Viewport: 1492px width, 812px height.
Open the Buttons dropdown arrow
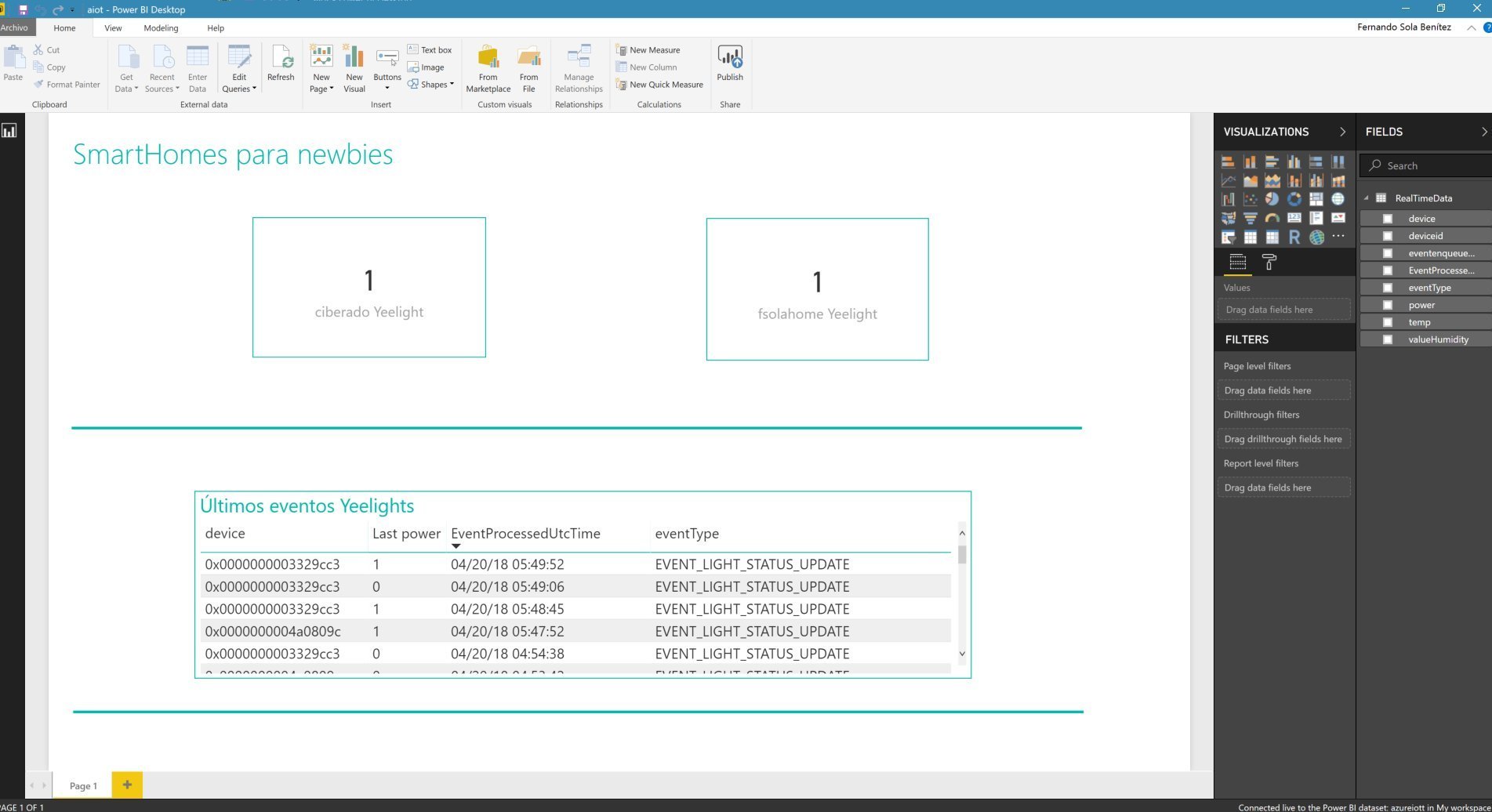[x=387, y=88]
